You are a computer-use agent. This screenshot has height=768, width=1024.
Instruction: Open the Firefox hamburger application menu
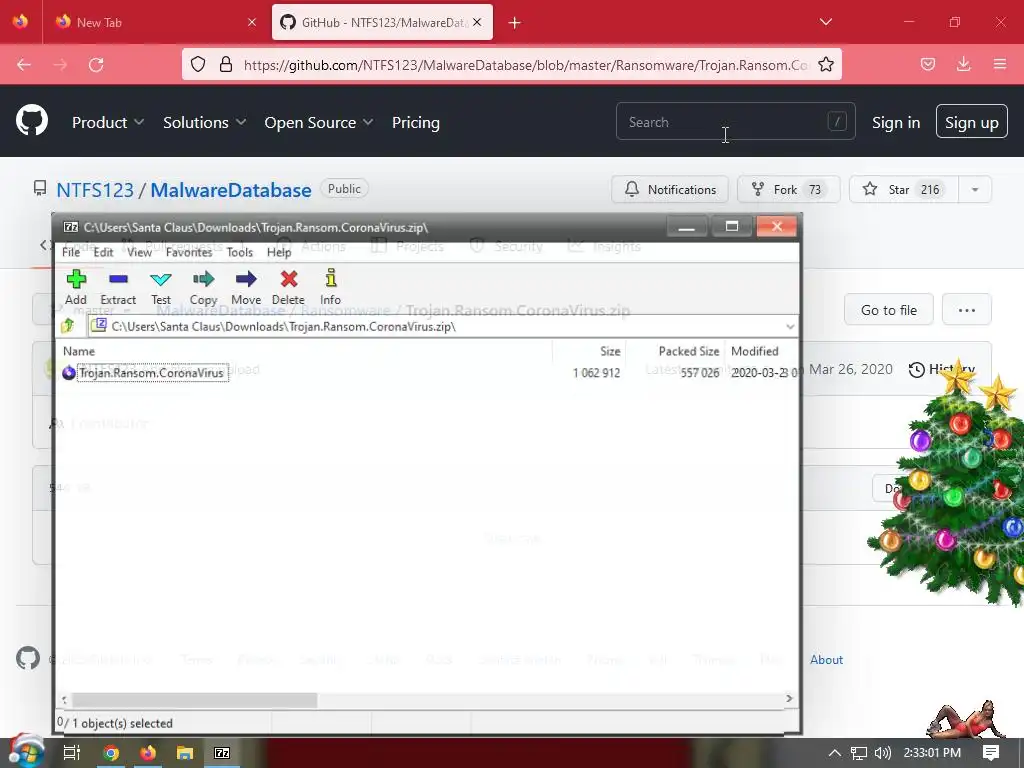(999, 64)
